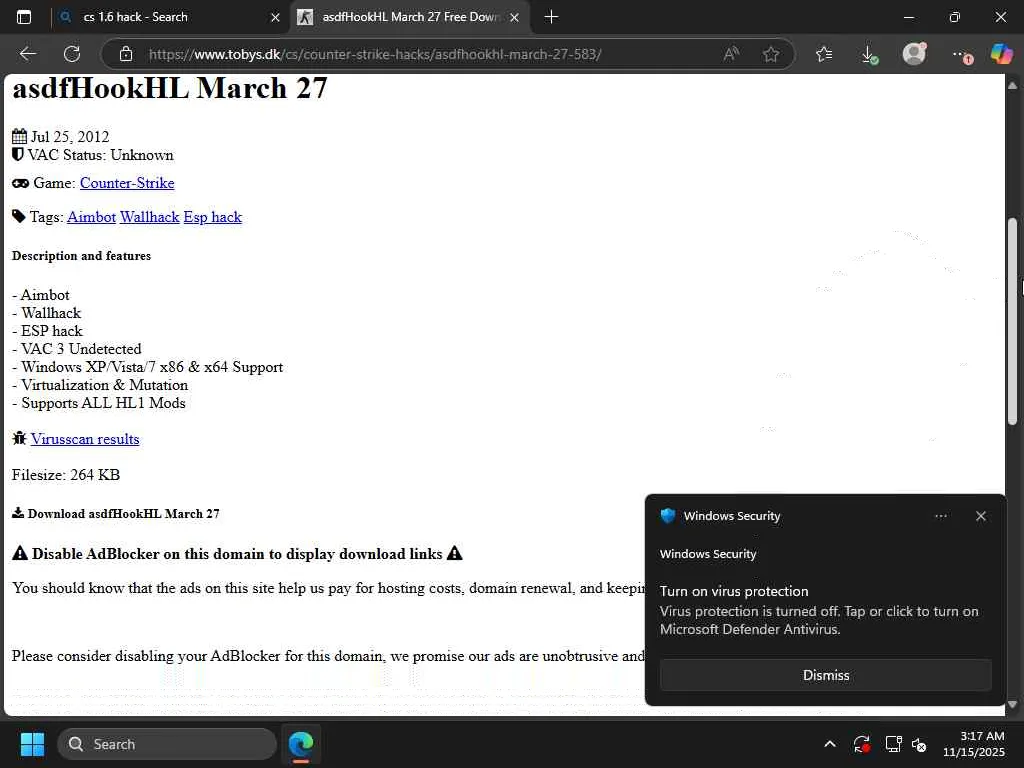Open a new tab with plus
The width and height of the screenshot is (1024, 768).
click(x=551, y=17)
